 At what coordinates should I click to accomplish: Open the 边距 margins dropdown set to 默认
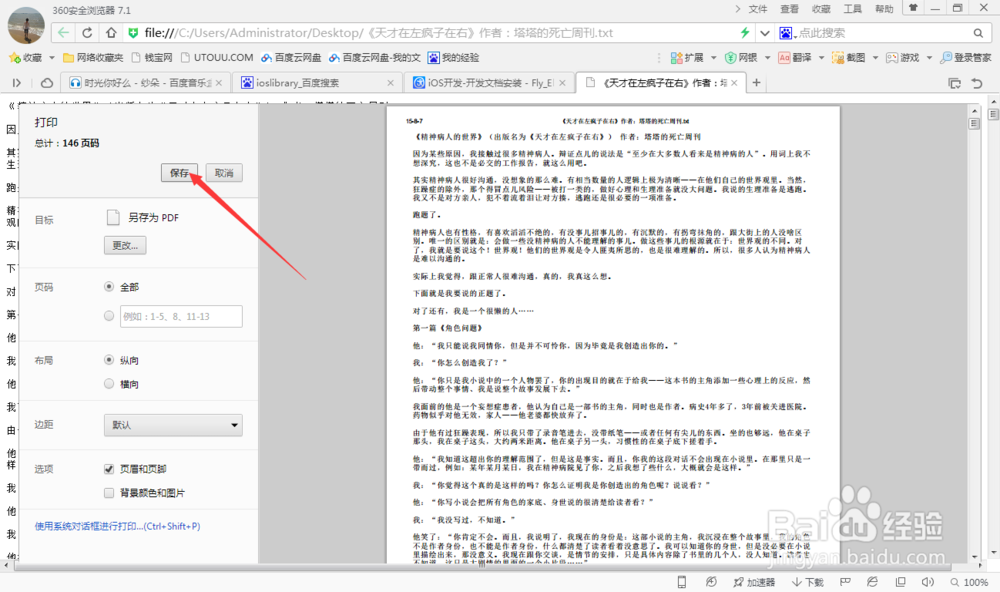coord(173,425)
